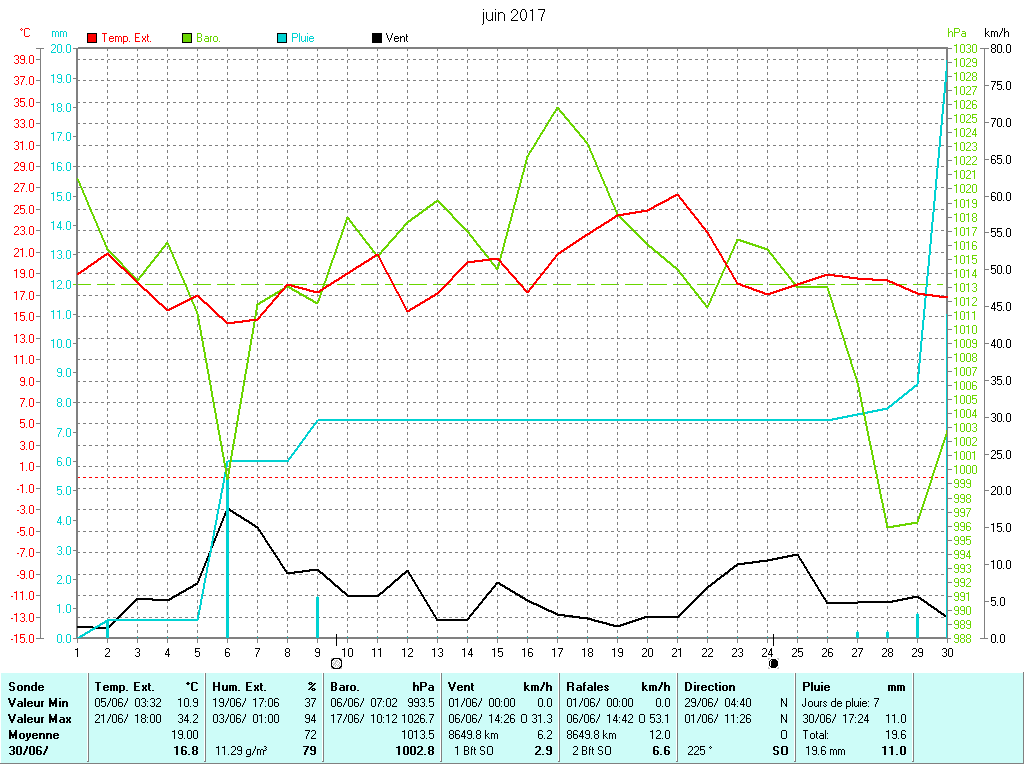Image resolution: width=1024 pixels, height=764 pixels.
Task: Click the cyan rain bar at day 9
Action: point(317,617)
